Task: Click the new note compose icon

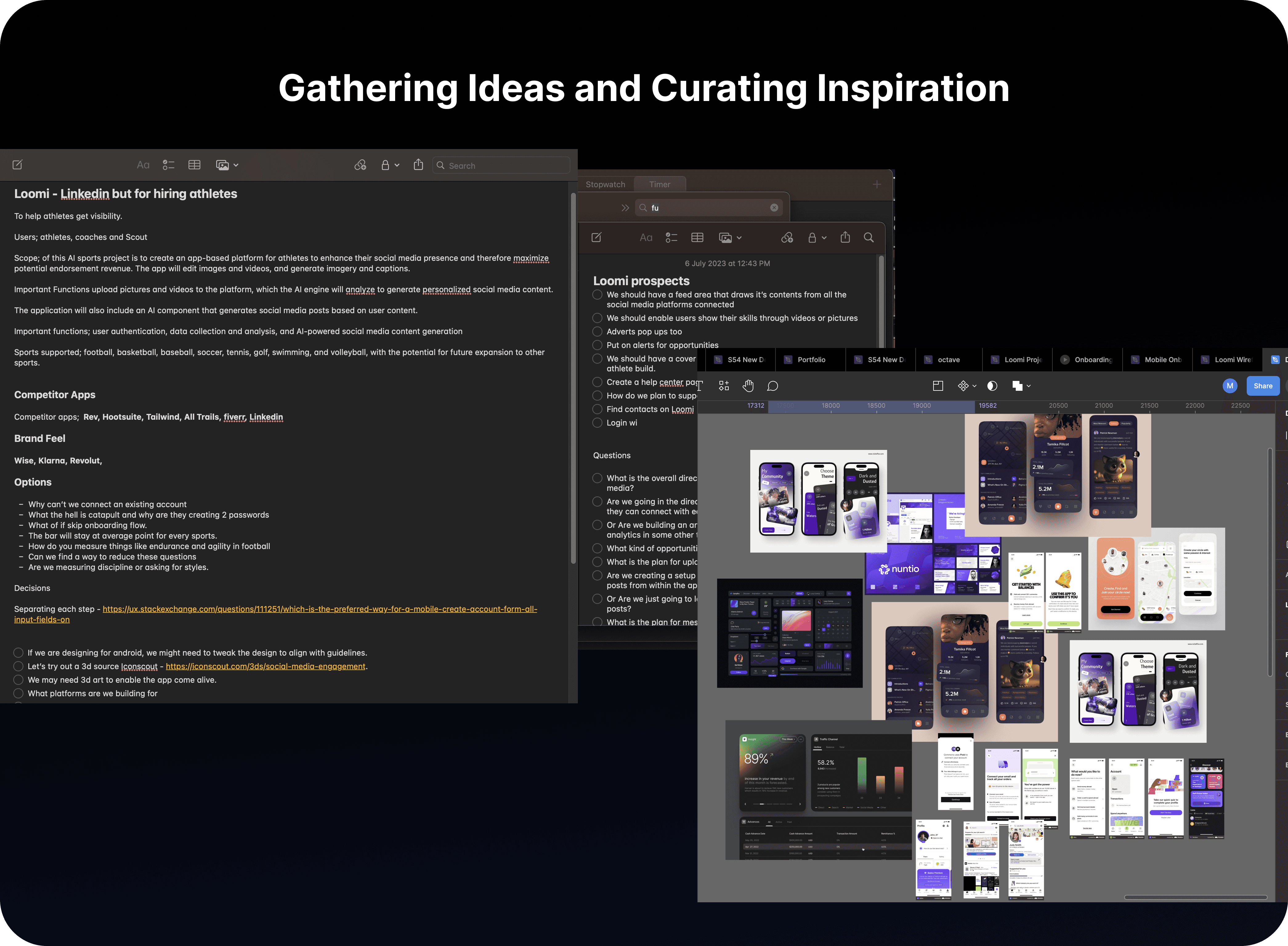Action: pos(18,165)
